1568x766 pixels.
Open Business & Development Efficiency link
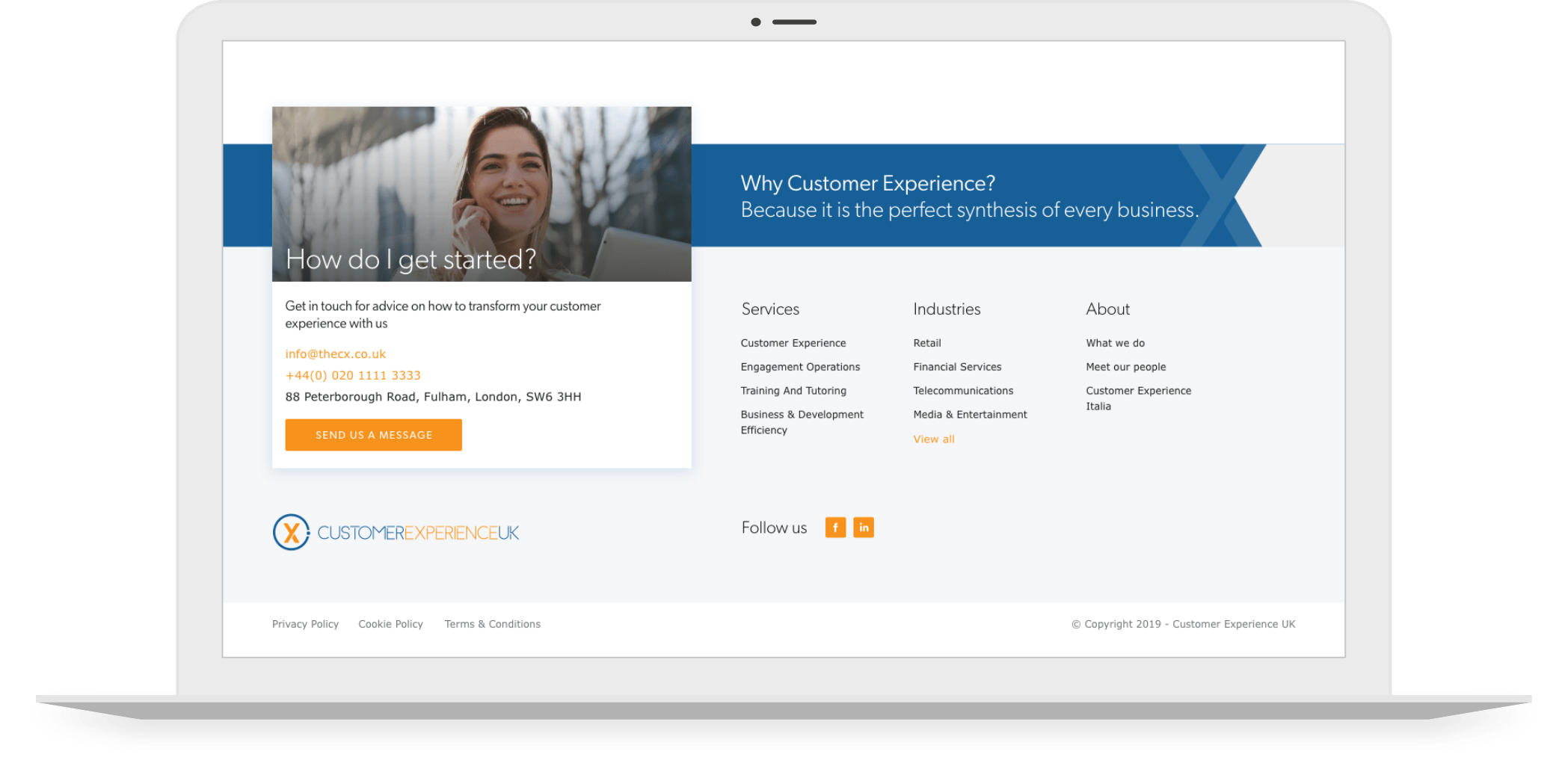point(802,422)
